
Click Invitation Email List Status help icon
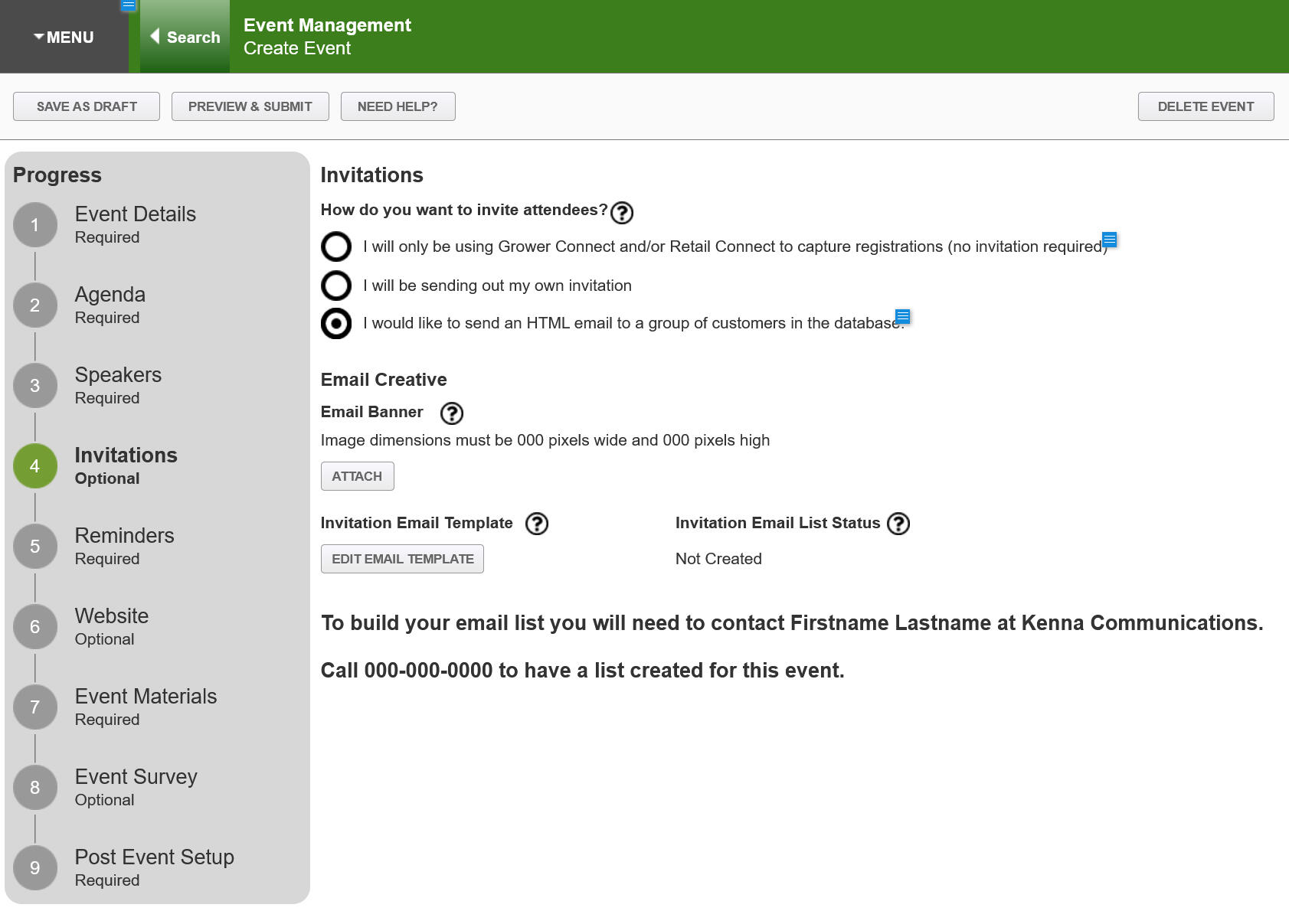pos(898,524)
